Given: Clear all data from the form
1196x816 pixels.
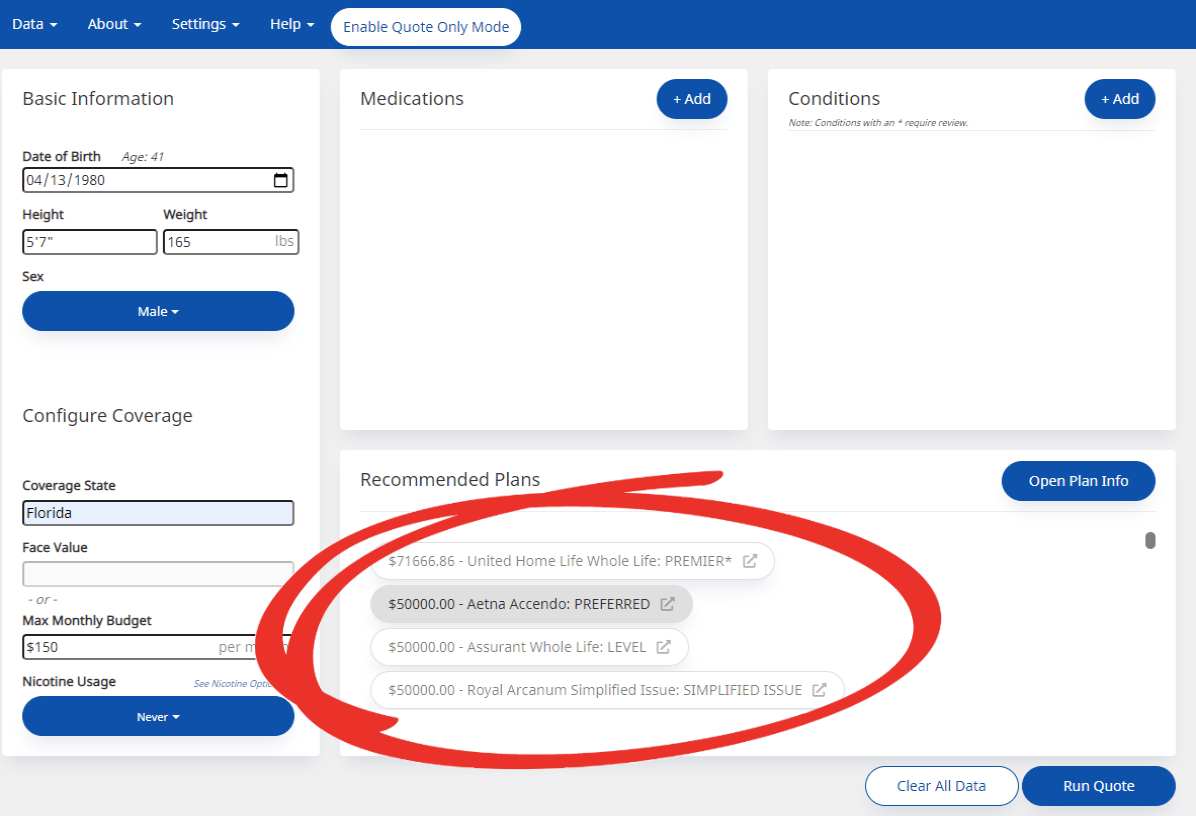Looking at the screenshot, I should 941,786.
